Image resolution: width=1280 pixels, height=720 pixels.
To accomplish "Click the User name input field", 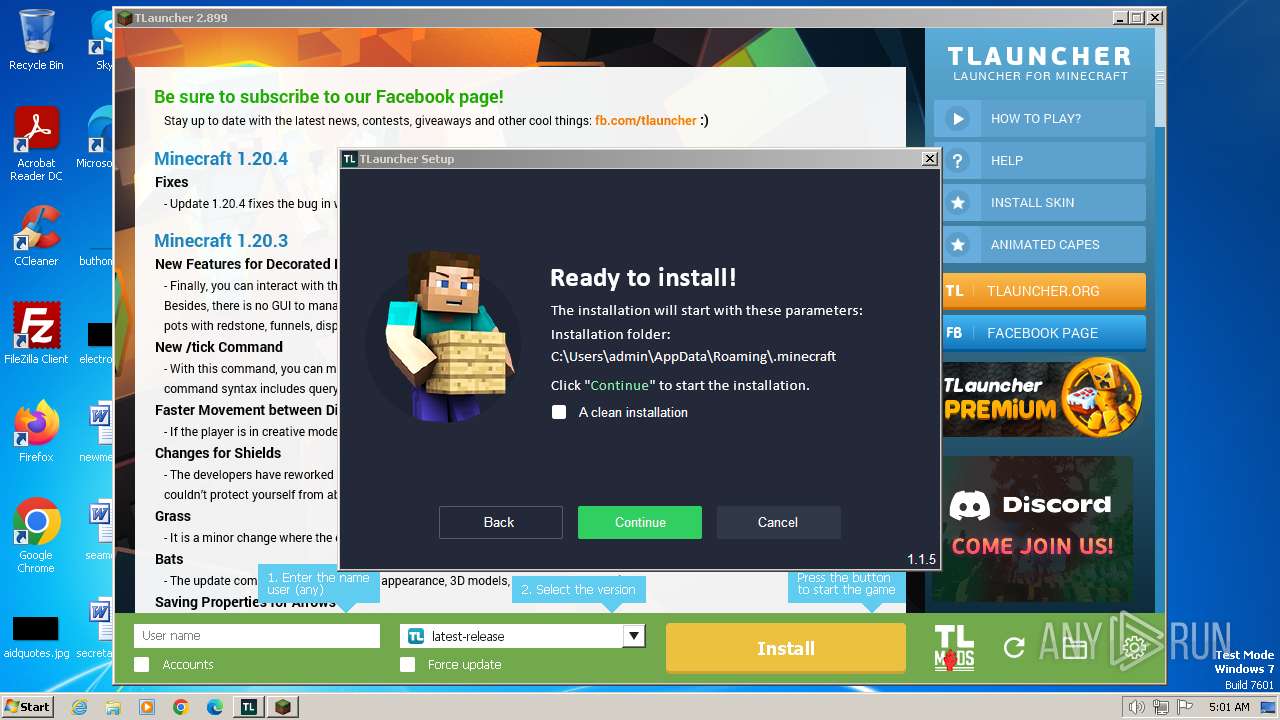I will [257, 636].
